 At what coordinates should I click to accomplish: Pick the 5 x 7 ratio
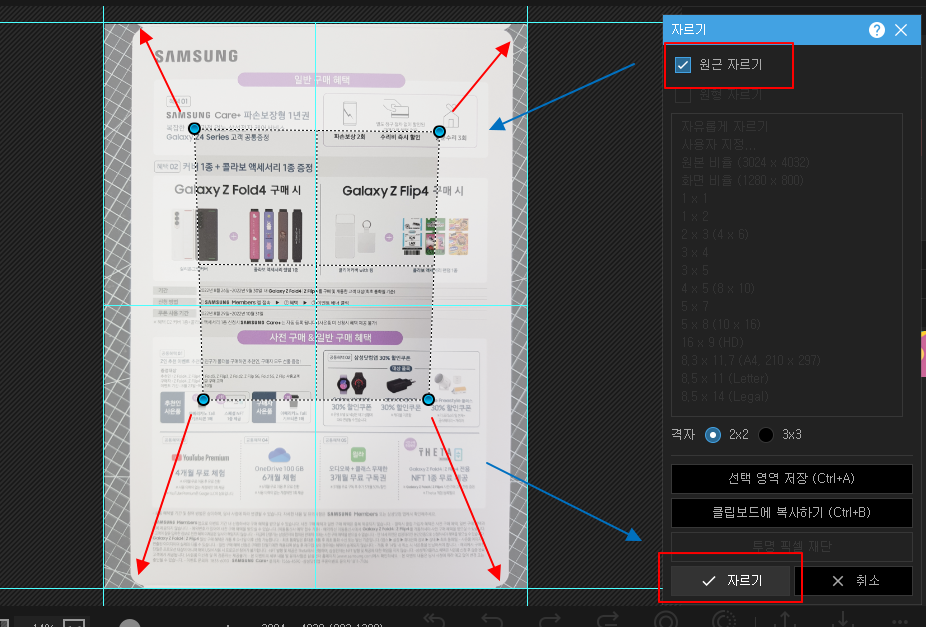point(694,306)
